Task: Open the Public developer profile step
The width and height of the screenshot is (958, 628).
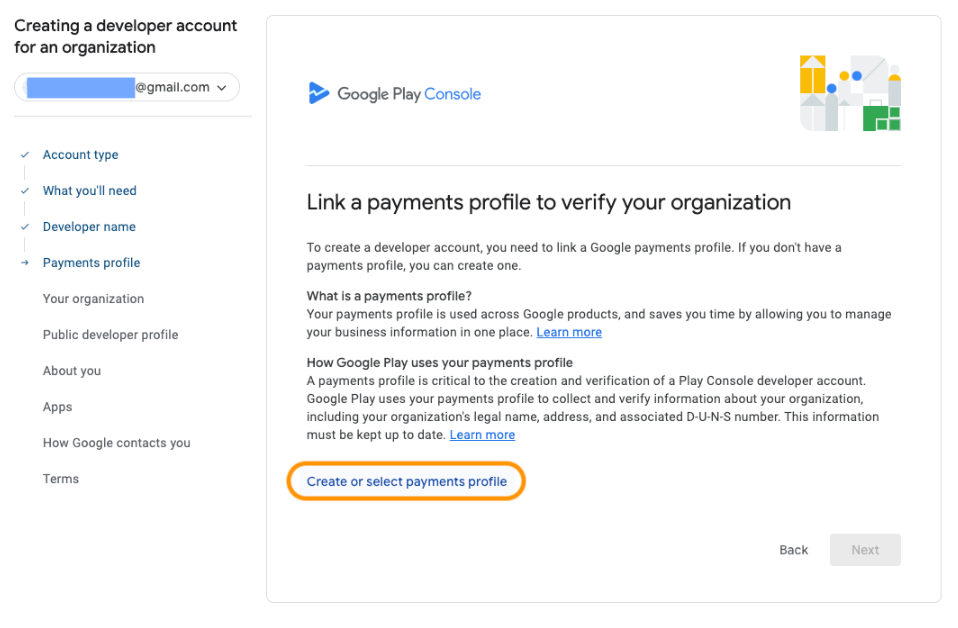Action: click(111, 335)
